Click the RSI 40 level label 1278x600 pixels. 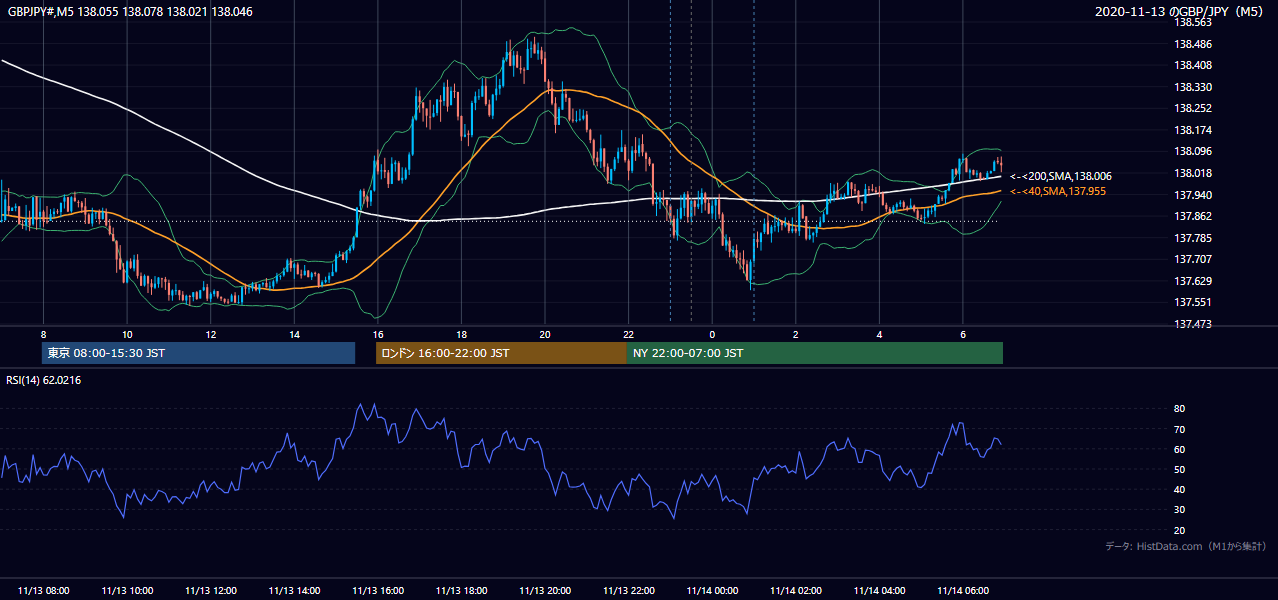(1180, 489)
